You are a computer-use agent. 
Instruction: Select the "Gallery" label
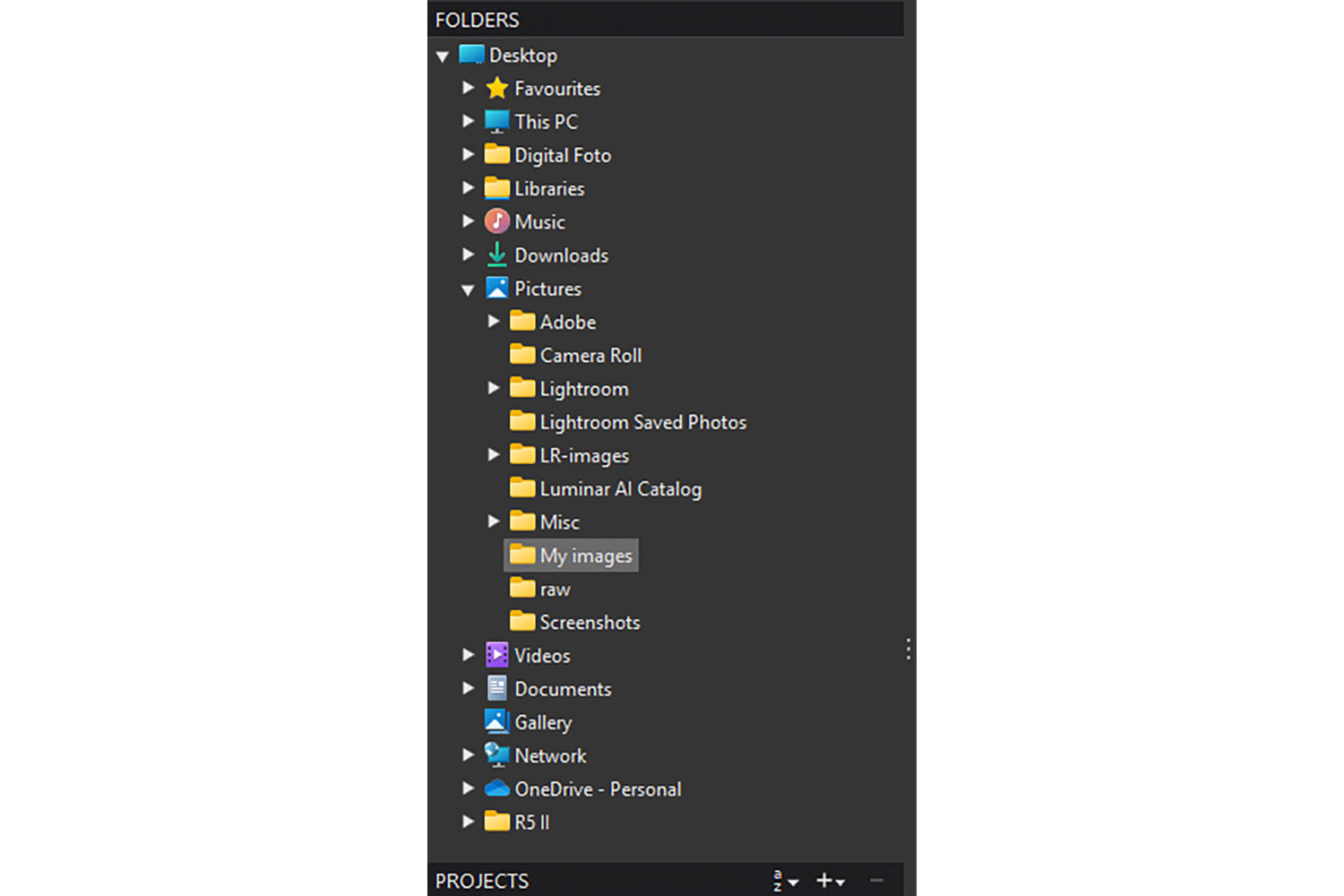coord(543,722)
